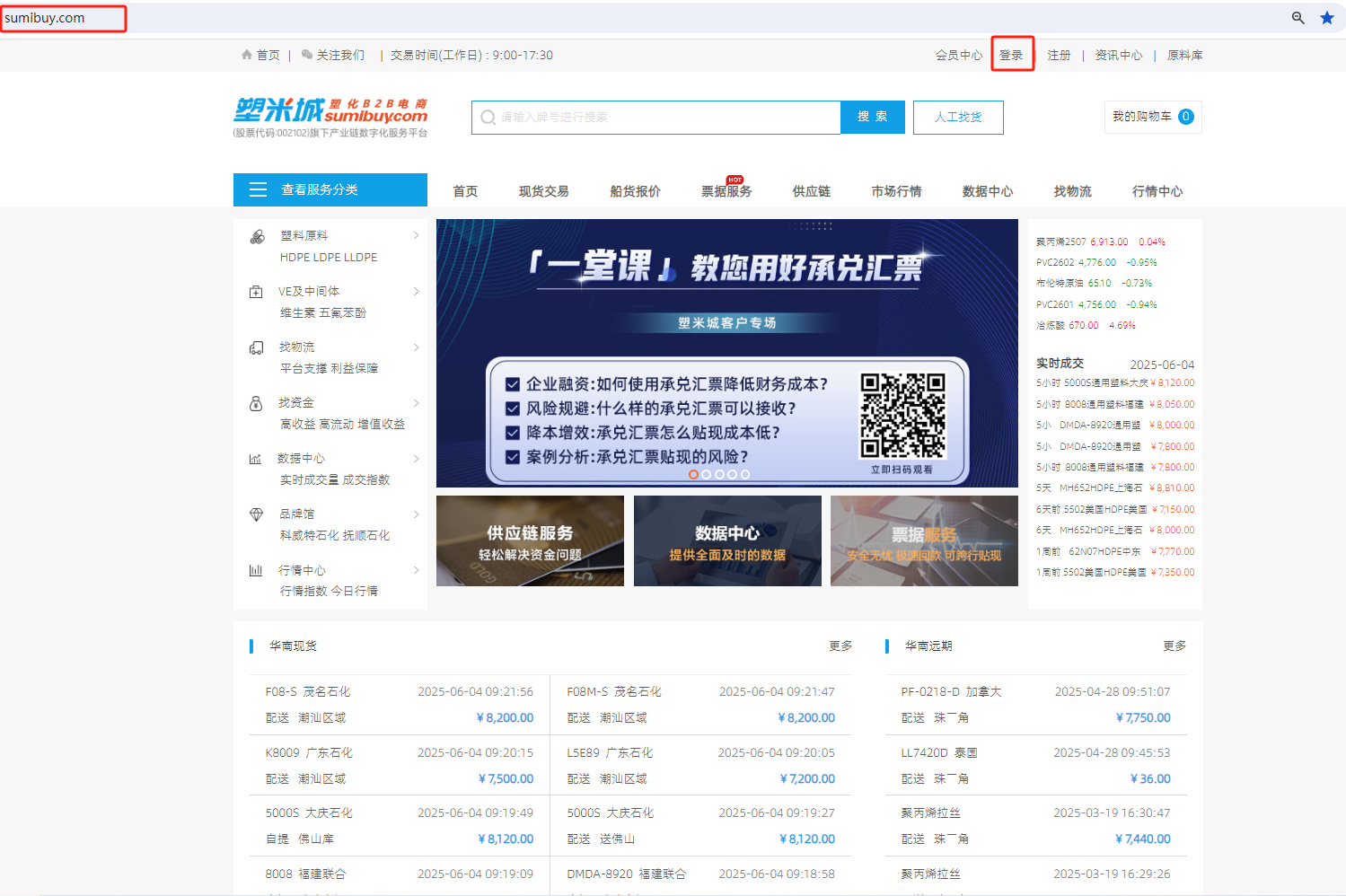Viewport: 1346px width, 896px height.
Task: Open the 现货交易 nav tab
Action: click(543, 191)
